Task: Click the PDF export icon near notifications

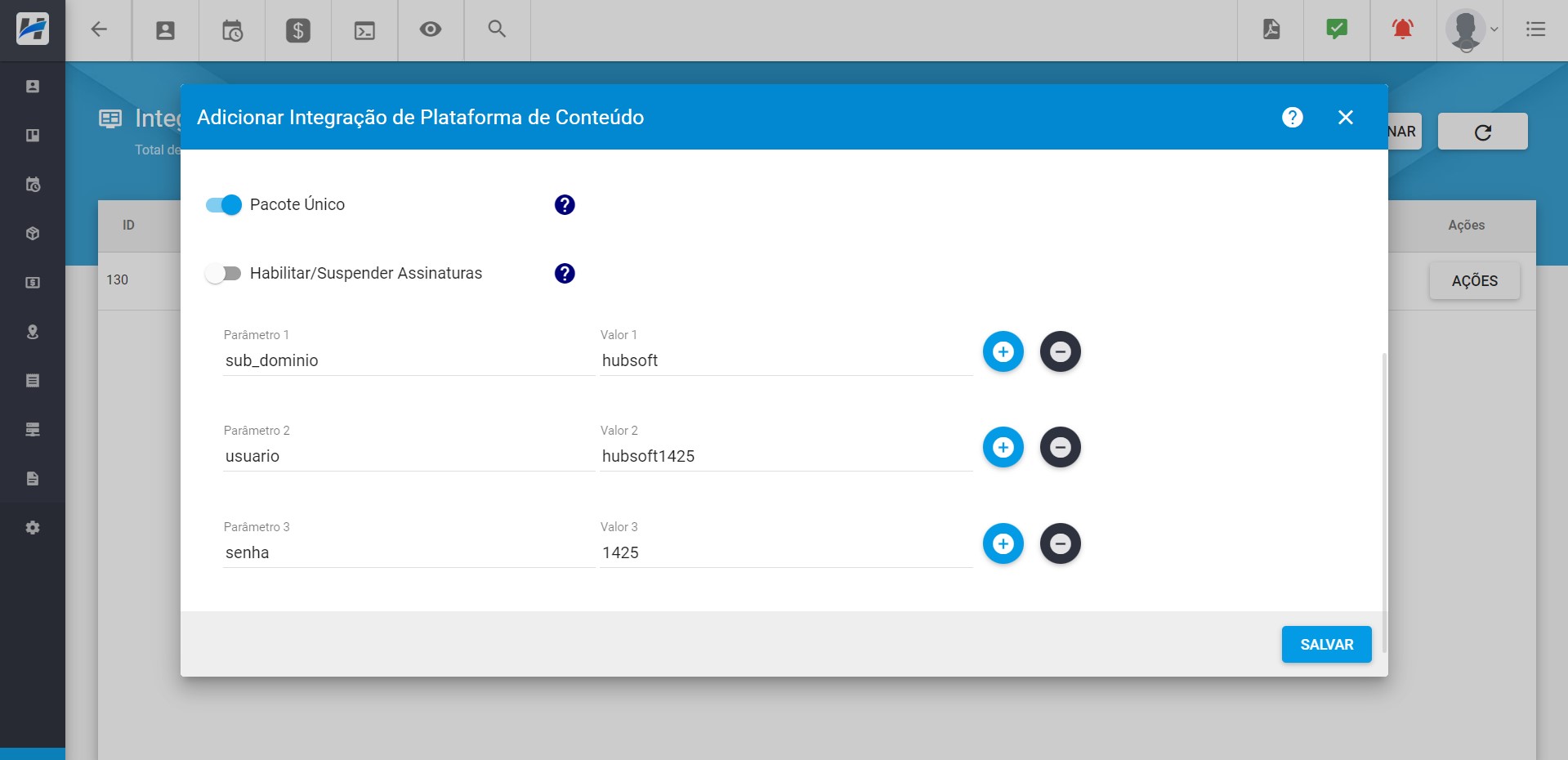Action: pyautogui.click(x=1270, y=30)
